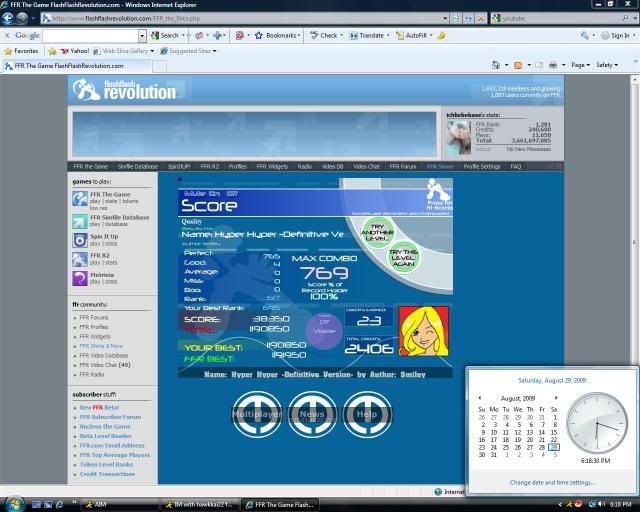Click the FFR The Game sidebar icon

80,198
